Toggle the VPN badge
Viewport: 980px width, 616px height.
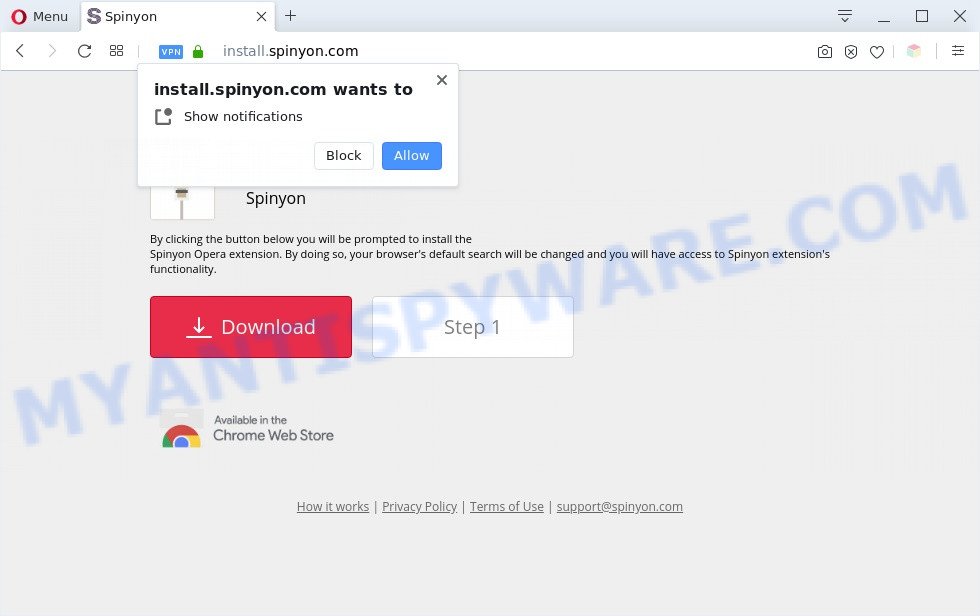(171, 52)
